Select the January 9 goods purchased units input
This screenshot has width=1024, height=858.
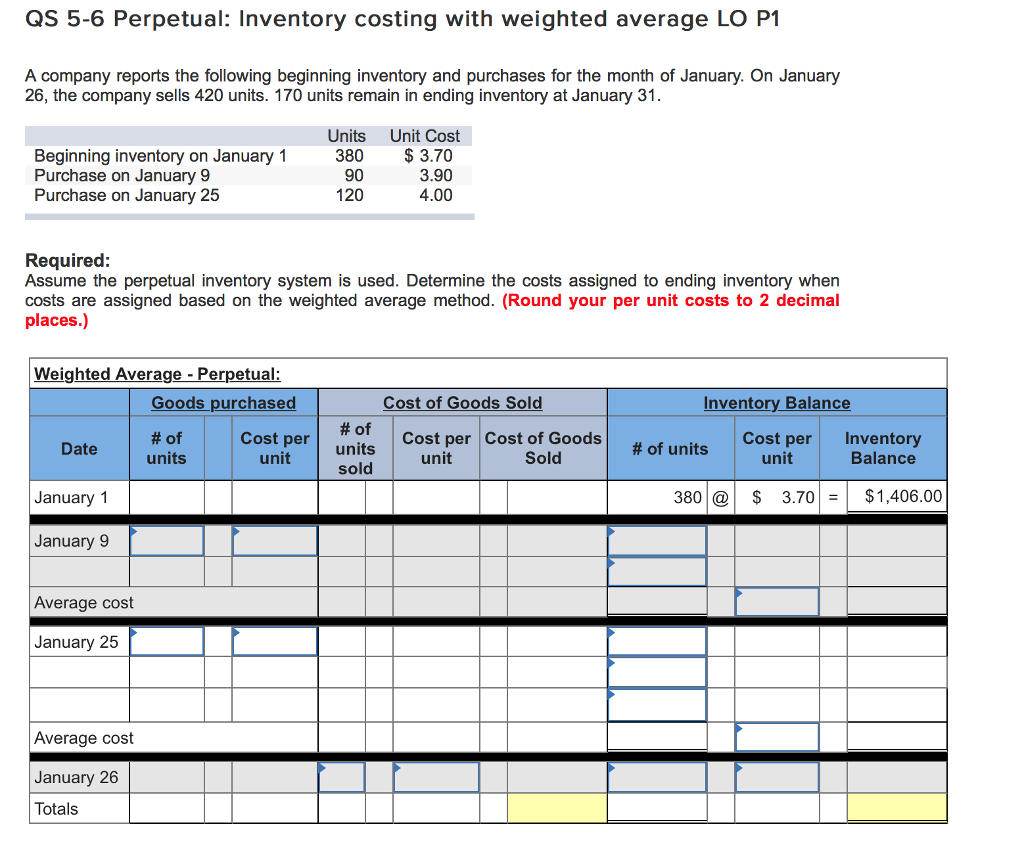[x=167, y=540]
